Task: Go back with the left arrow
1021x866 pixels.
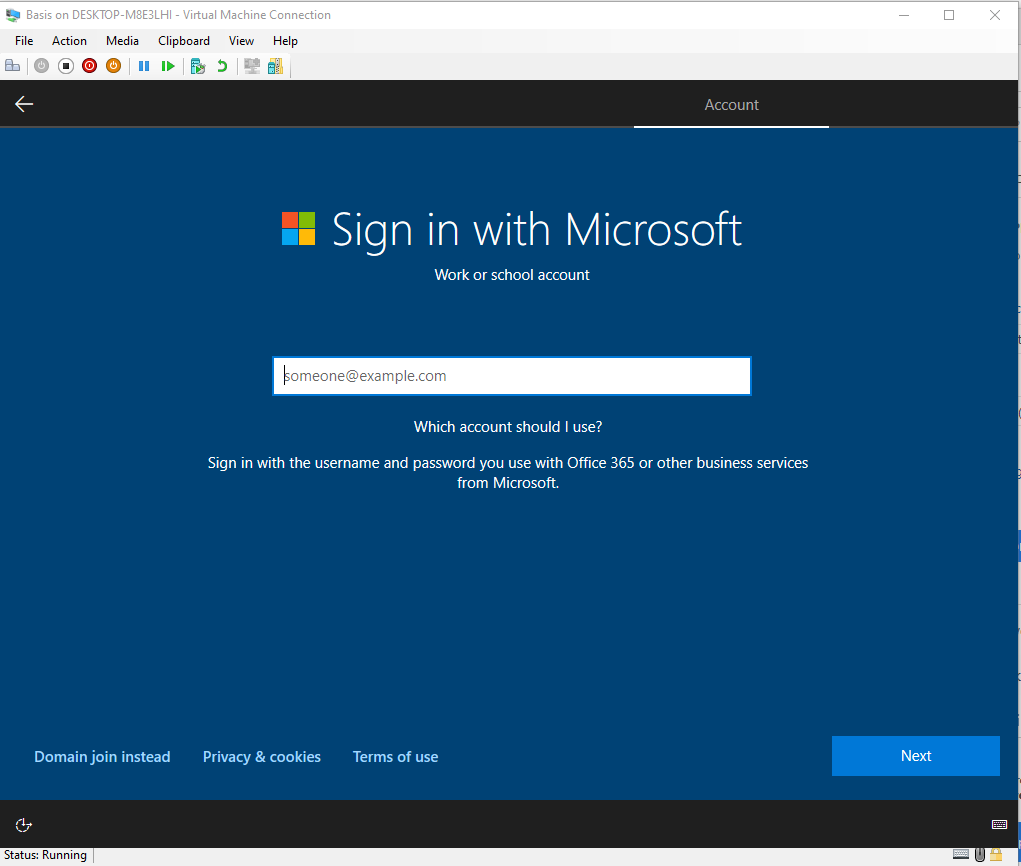Action: pyautogui.click(x=24, y=104)
